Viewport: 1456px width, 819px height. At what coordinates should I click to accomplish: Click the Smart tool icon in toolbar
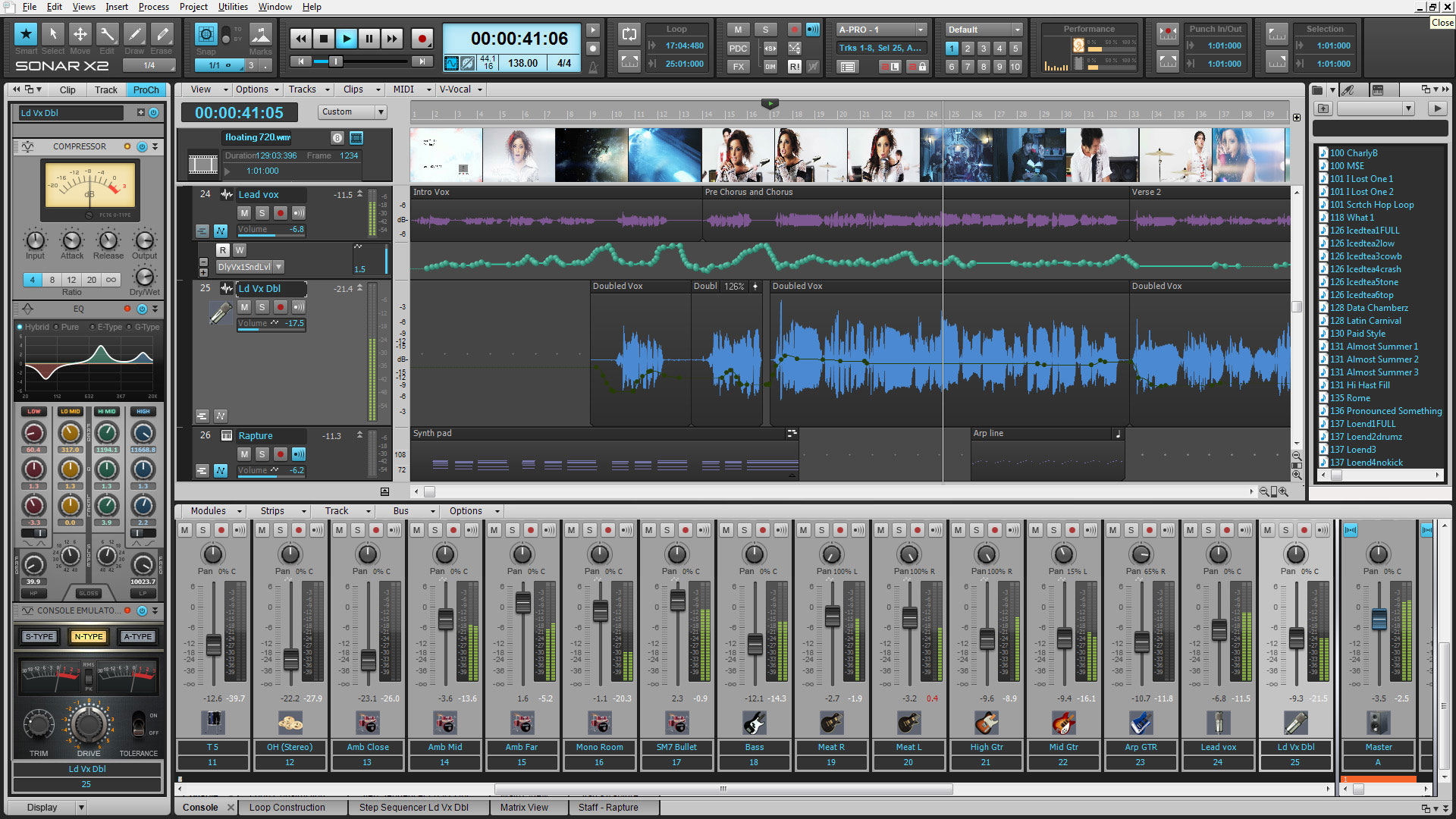click(24, 36)
